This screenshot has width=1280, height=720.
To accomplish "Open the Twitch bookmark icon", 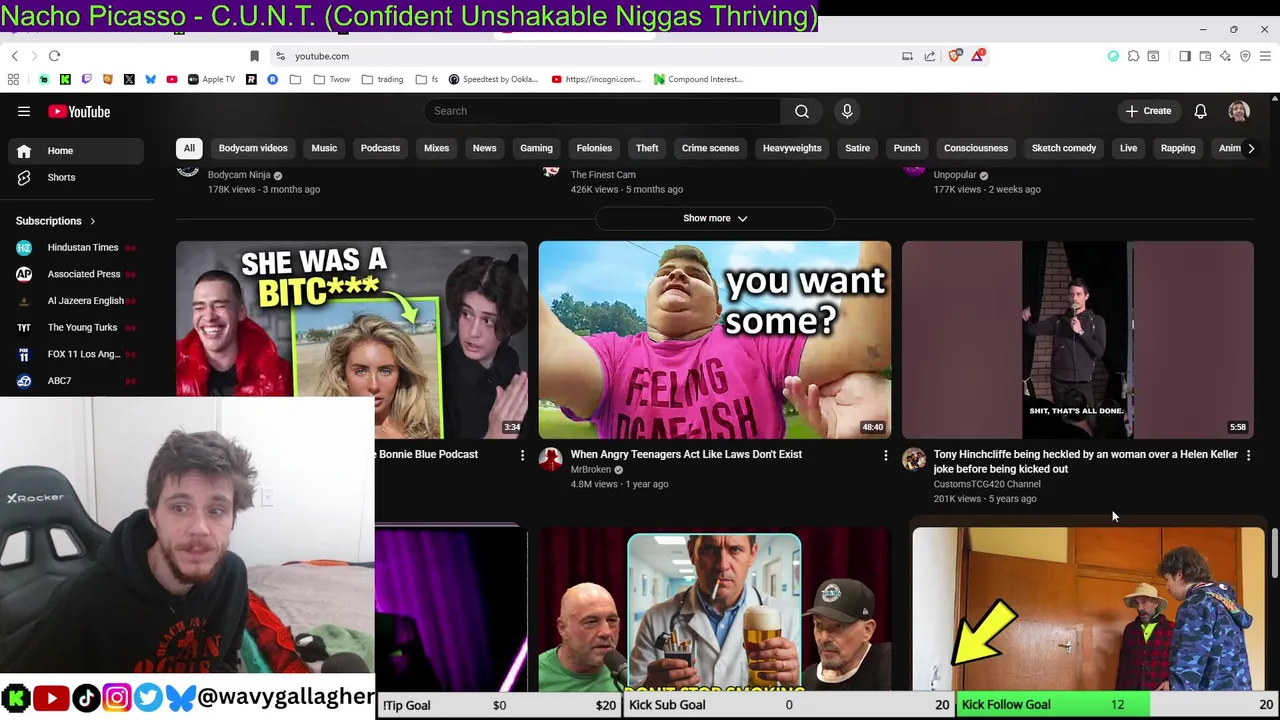I will (86, 79).
